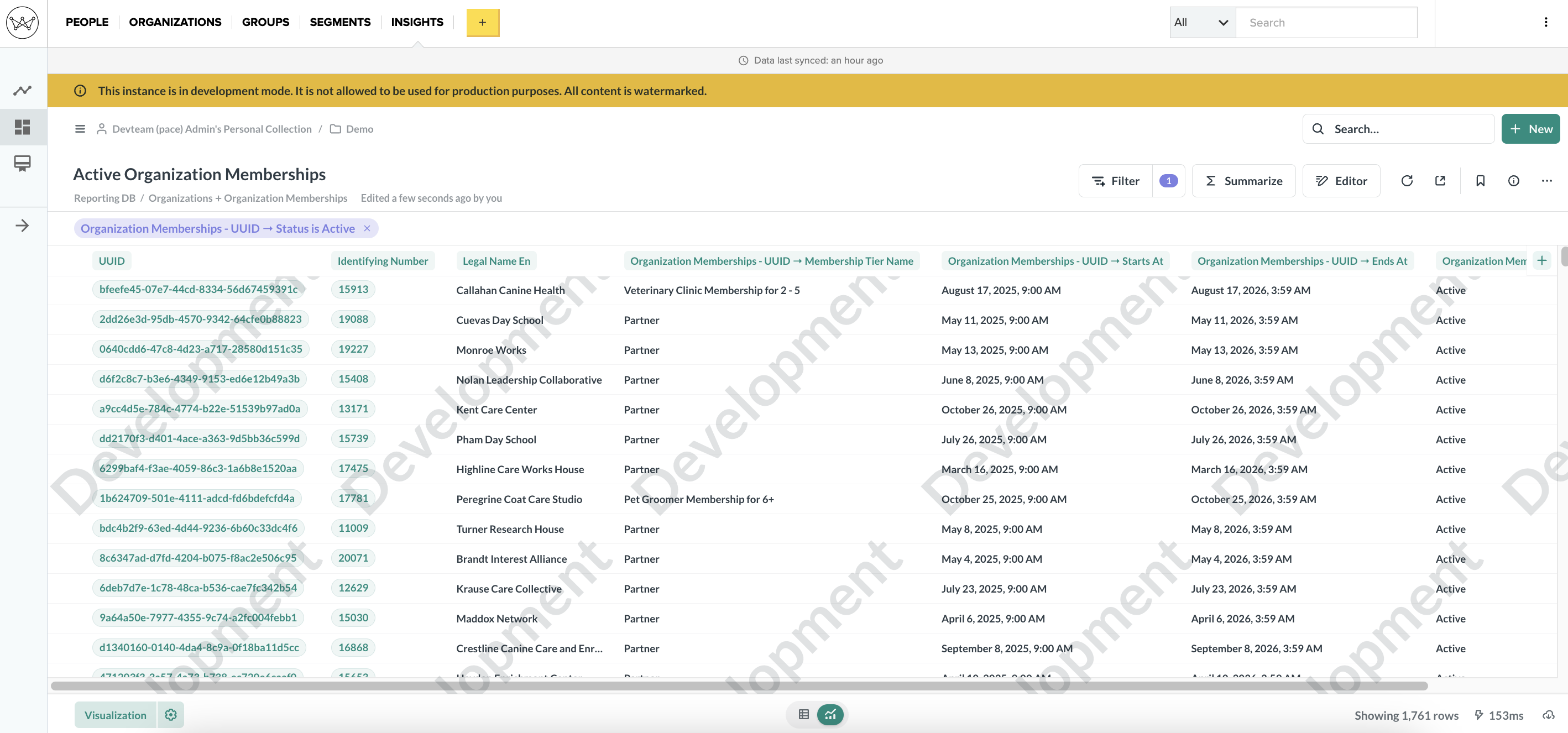Open the dashboard grid sidebar icon

[x=23, y=127]
